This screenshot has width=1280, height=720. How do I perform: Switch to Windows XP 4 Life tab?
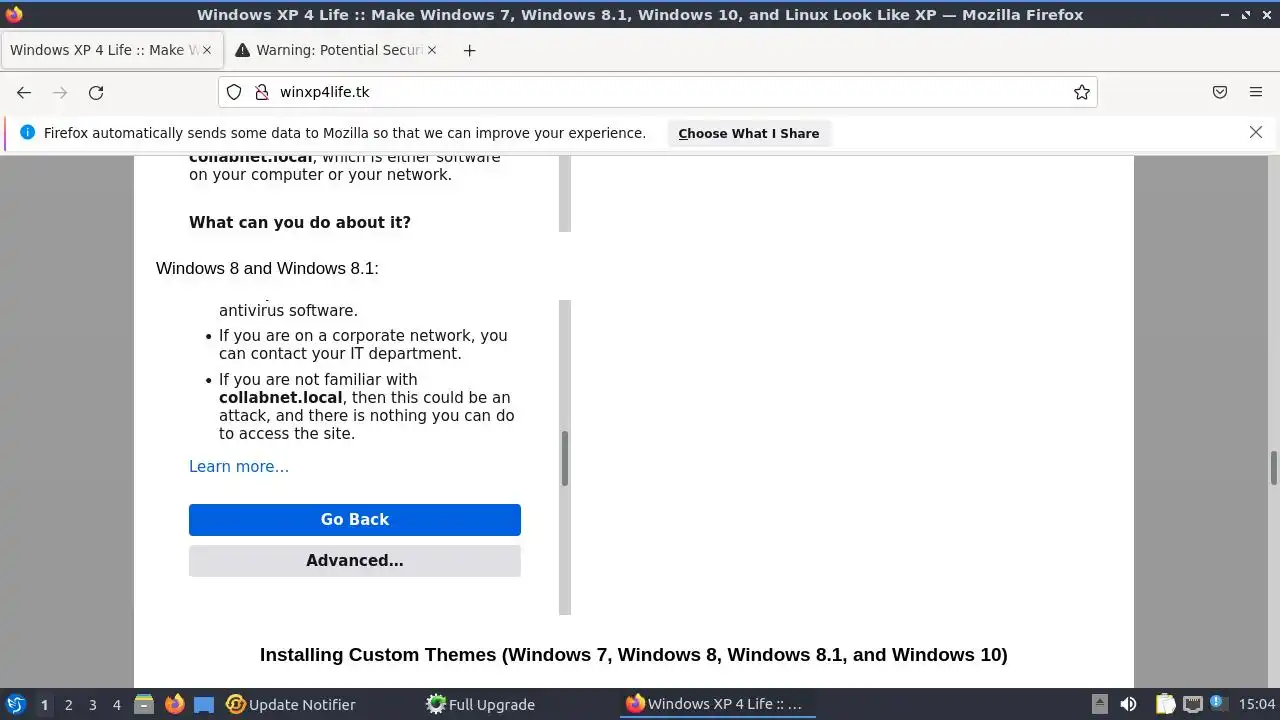(111, 50)
